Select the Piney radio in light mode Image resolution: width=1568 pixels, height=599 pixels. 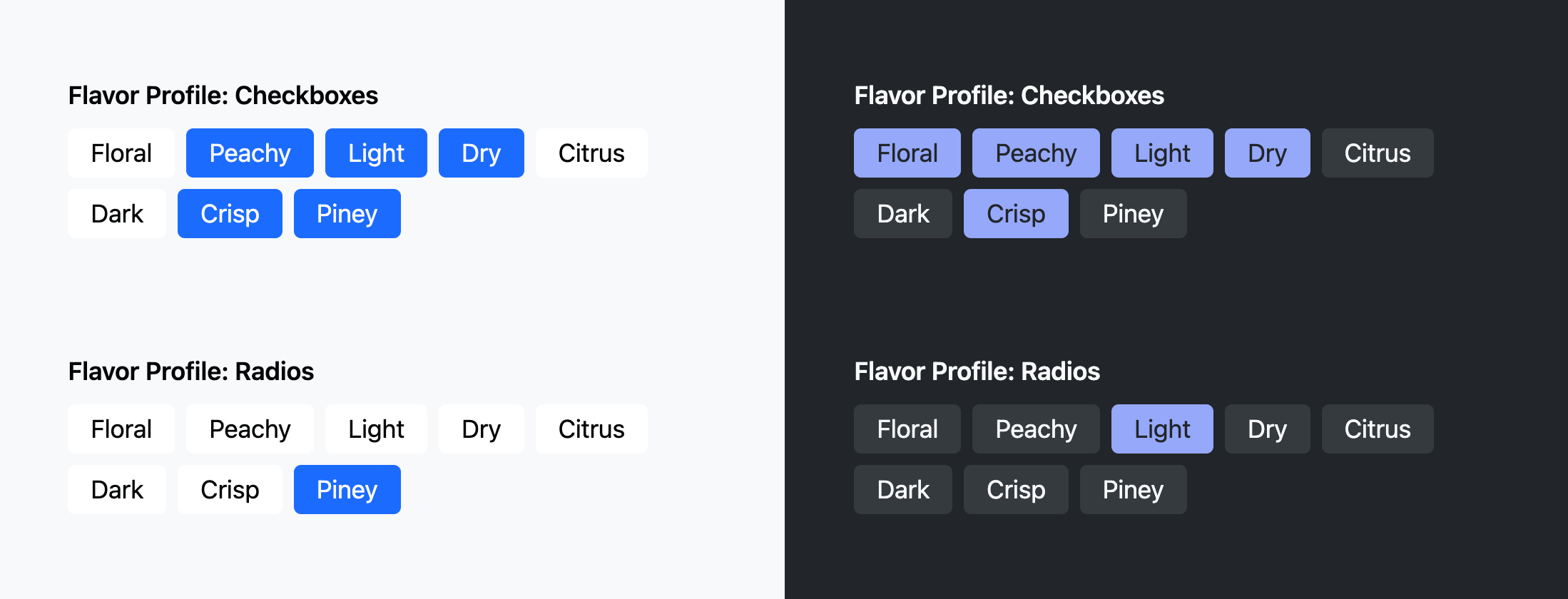347,489
